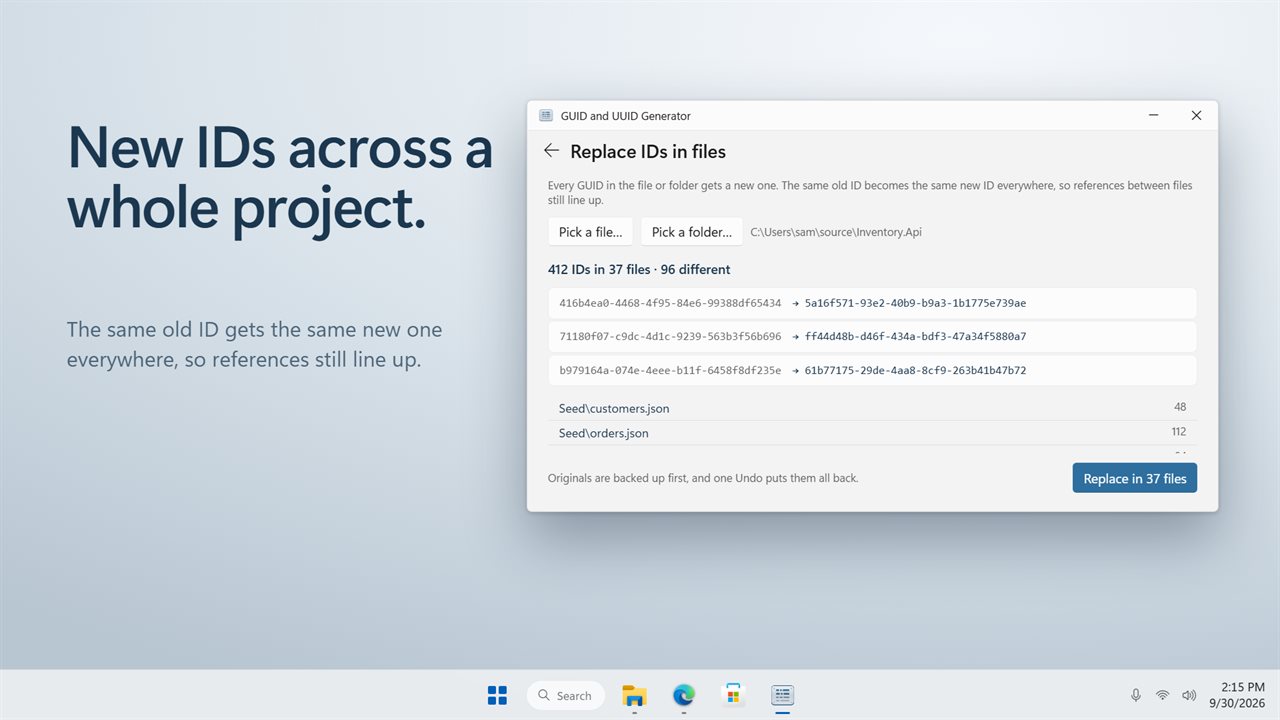This screenshot has width=1280, height=720.
Task: Click the GUID and UUID Generator title icon
Action: (546, 116)
